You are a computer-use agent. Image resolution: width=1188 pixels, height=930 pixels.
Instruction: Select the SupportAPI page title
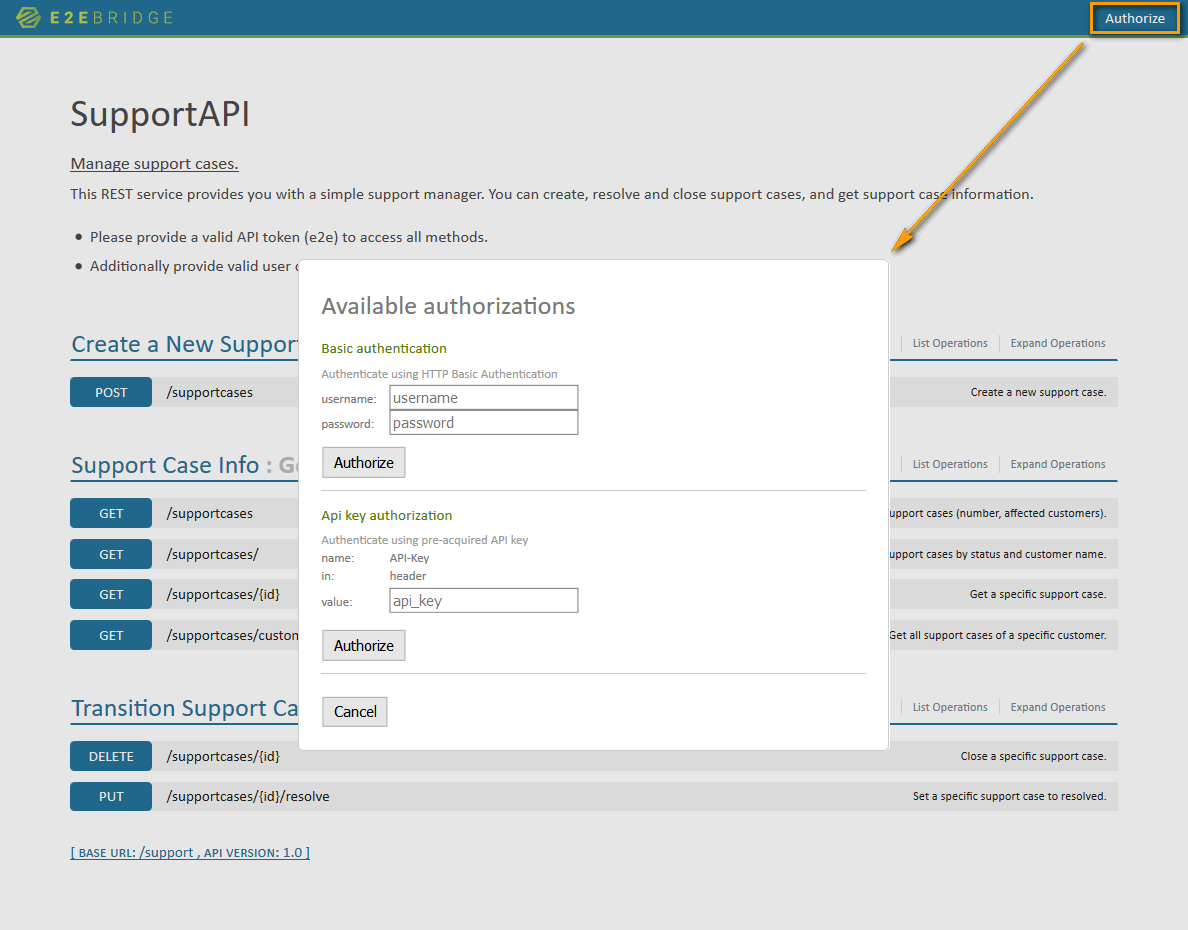click(160, 115)
